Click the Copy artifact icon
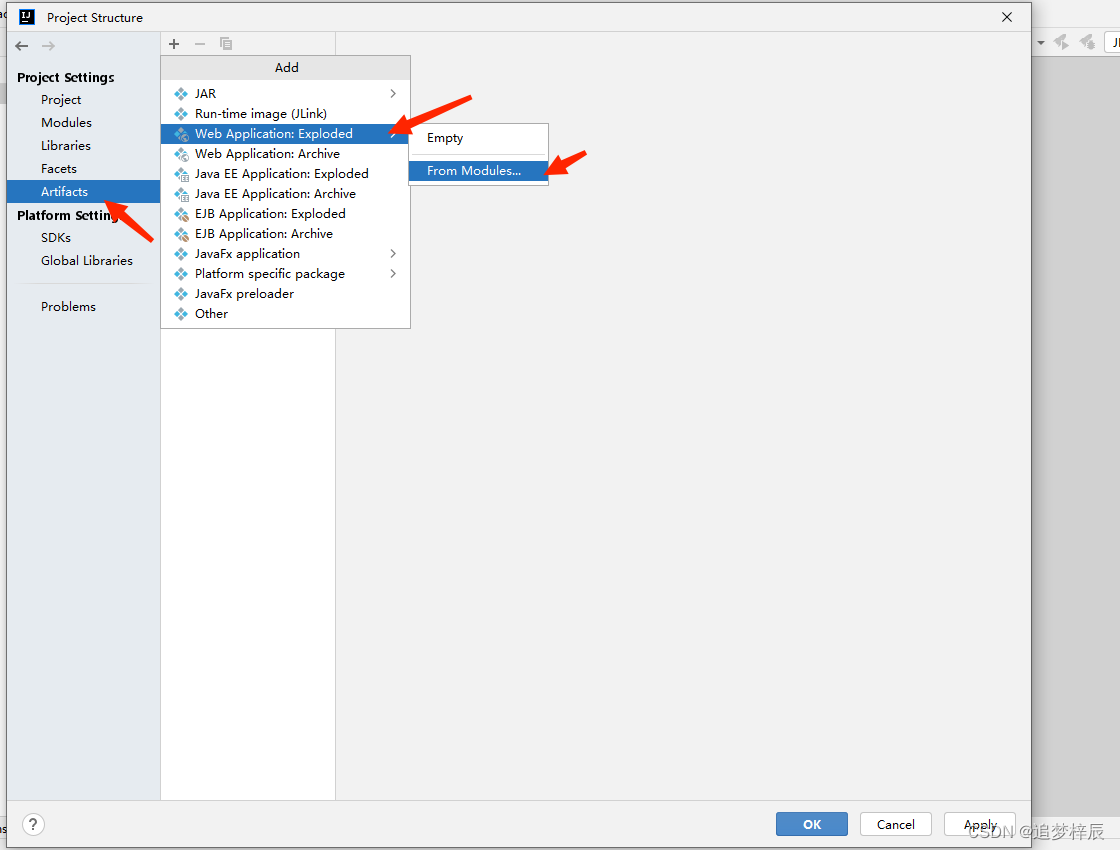This screenshot has height=850, width=1120. coord(226,44)
